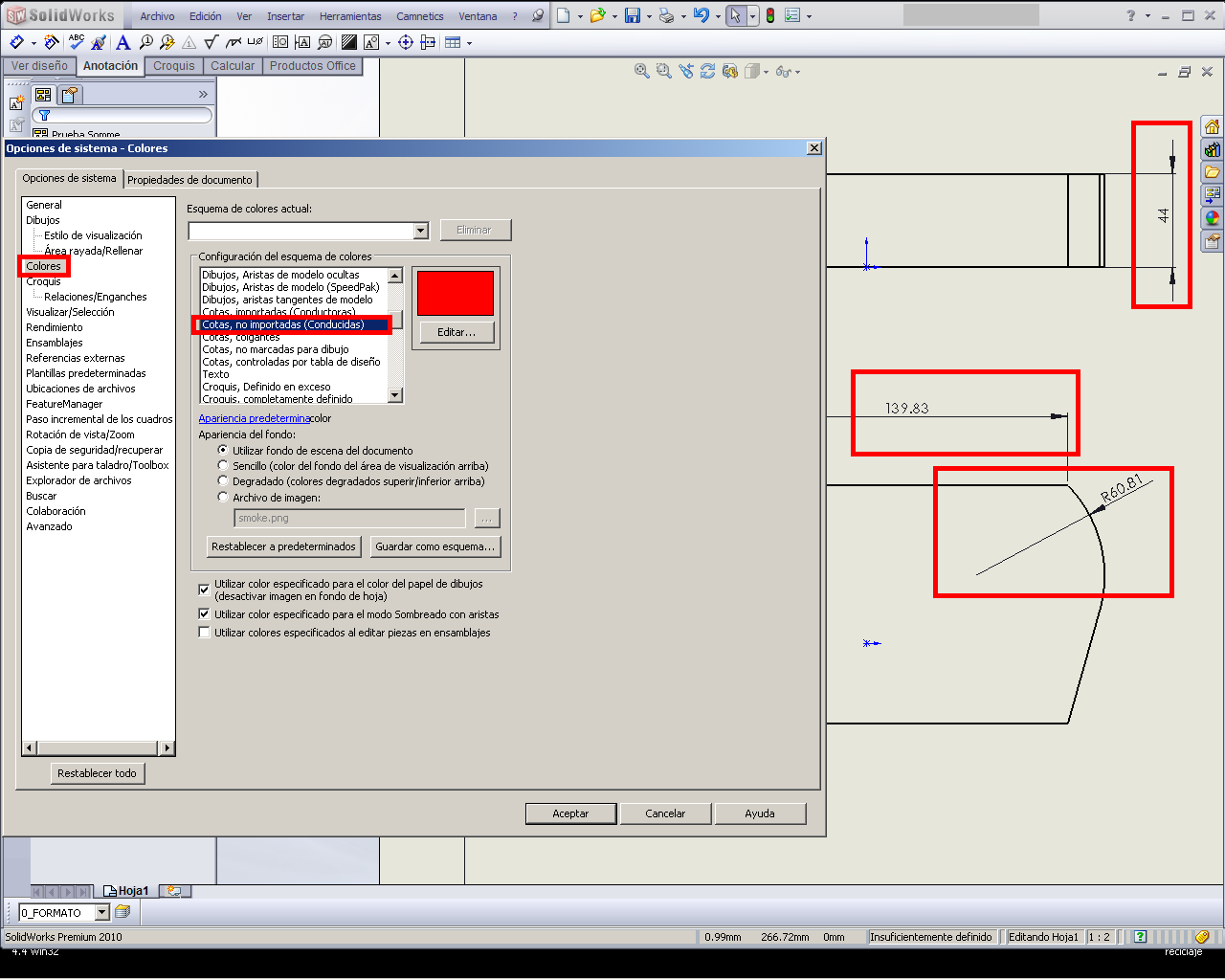Choose the Format Painter icon
This screenshot has height=980, width=1225.
(x=98, y=42)
